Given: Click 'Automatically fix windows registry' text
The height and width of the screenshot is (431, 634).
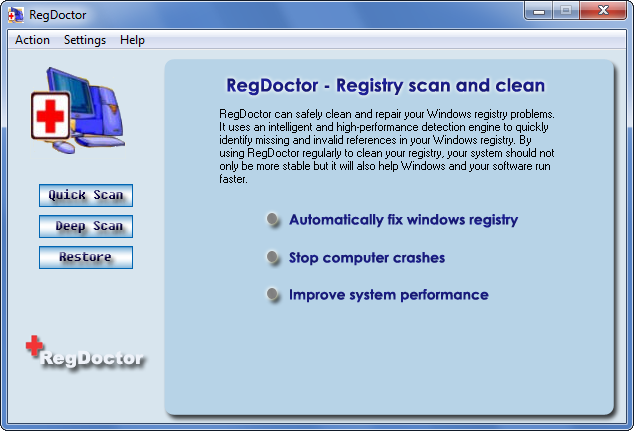Looking at the screenshot, I should pos(403,220).
